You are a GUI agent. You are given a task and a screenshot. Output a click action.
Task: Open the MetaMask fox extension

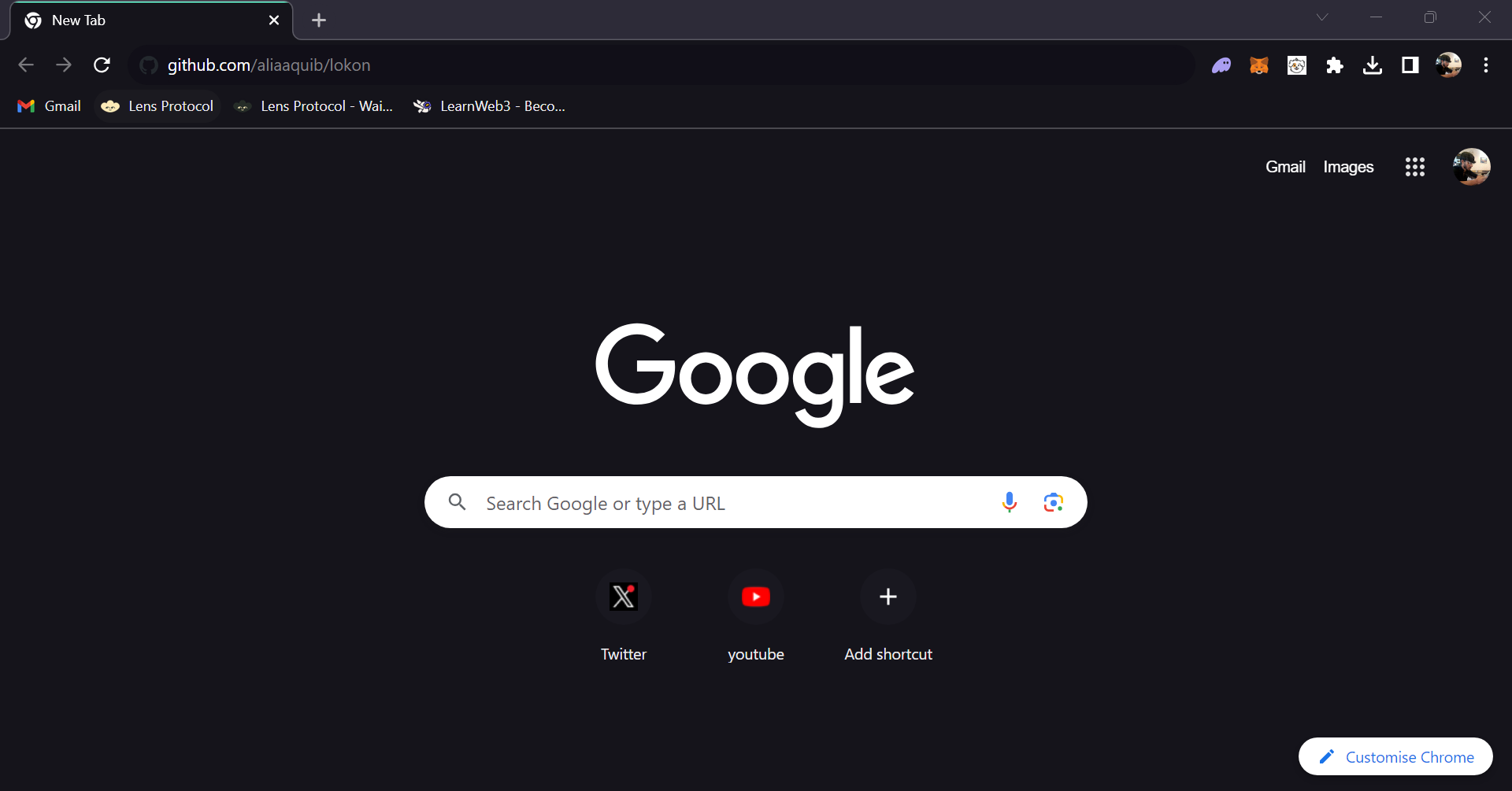click(1259, 65)
